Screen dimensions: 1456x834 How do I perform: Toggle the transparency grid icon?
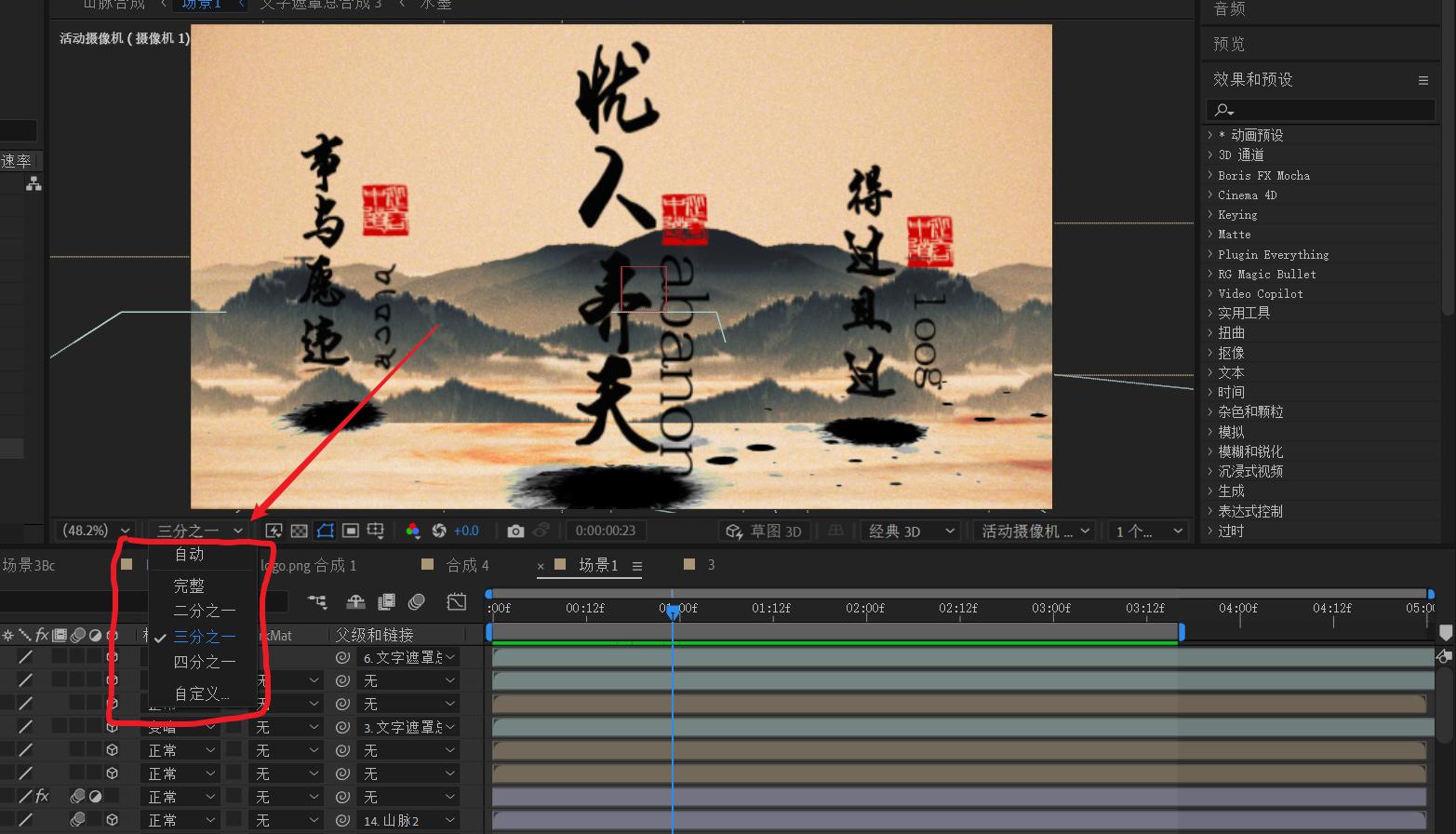298,531
